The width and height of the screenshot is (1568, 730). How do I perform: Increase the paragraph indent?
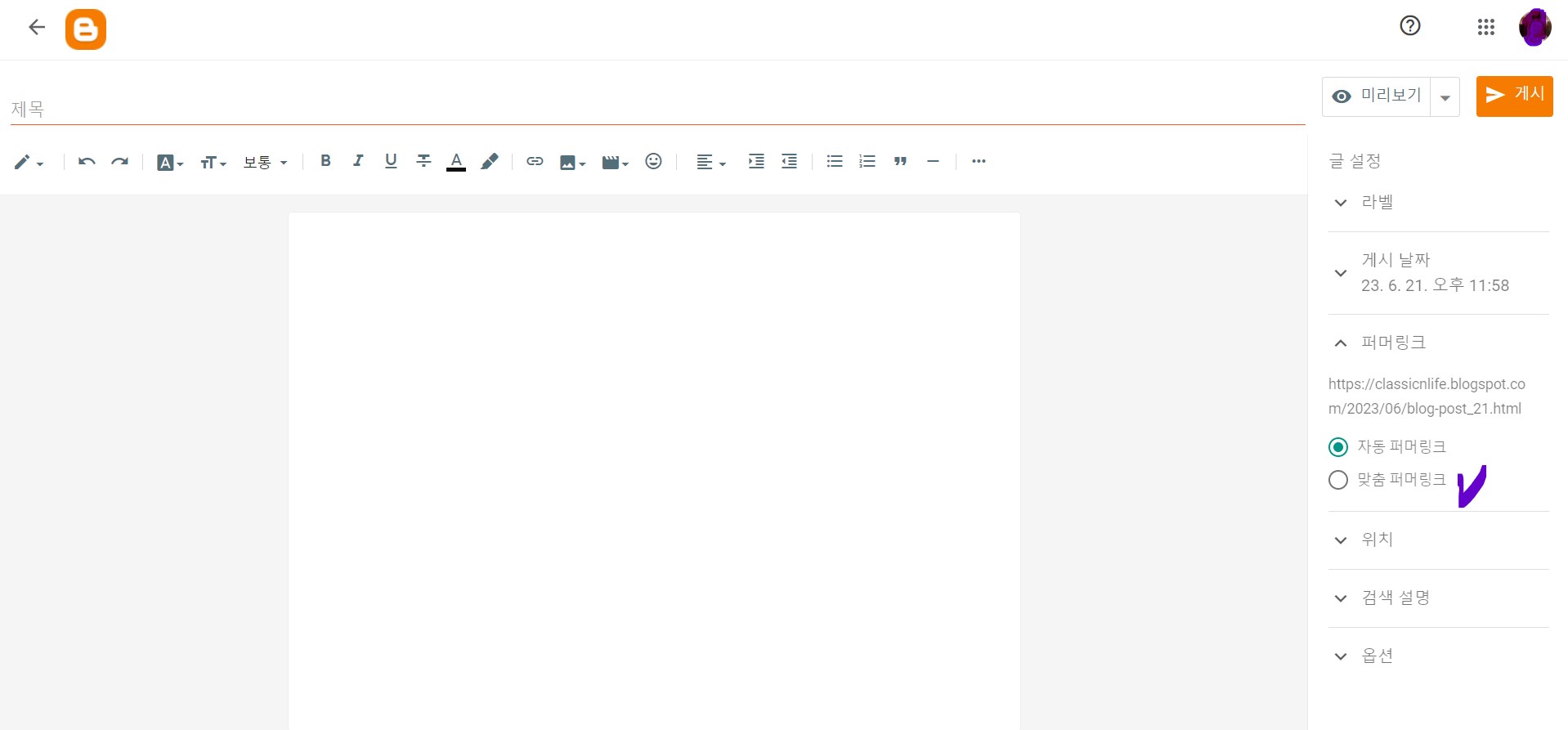tap(756, 161)
